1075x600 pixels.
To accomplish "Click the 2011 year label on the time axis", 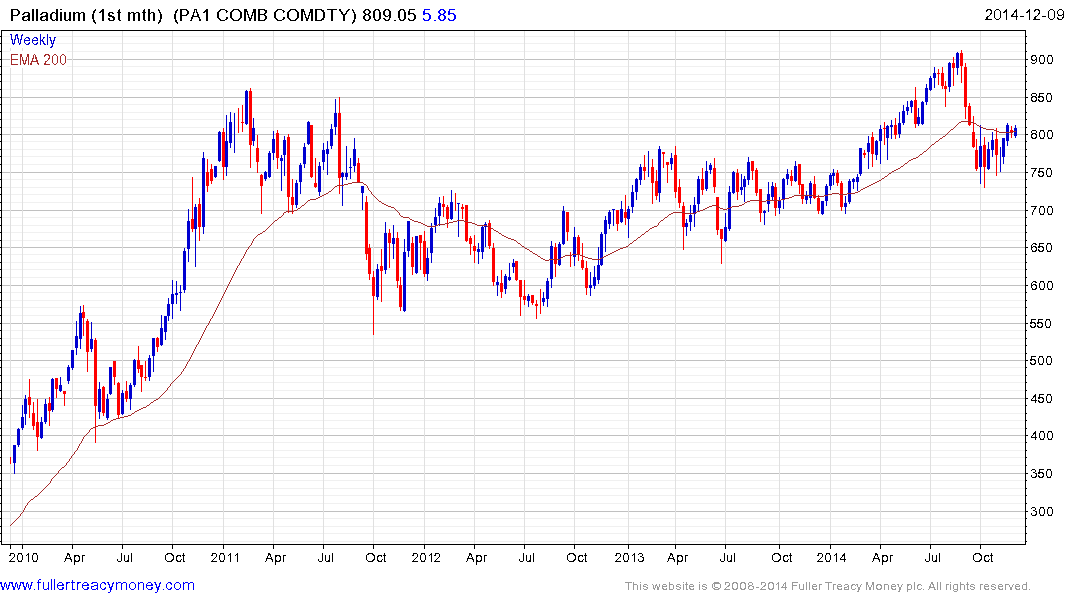I will 225,557.
